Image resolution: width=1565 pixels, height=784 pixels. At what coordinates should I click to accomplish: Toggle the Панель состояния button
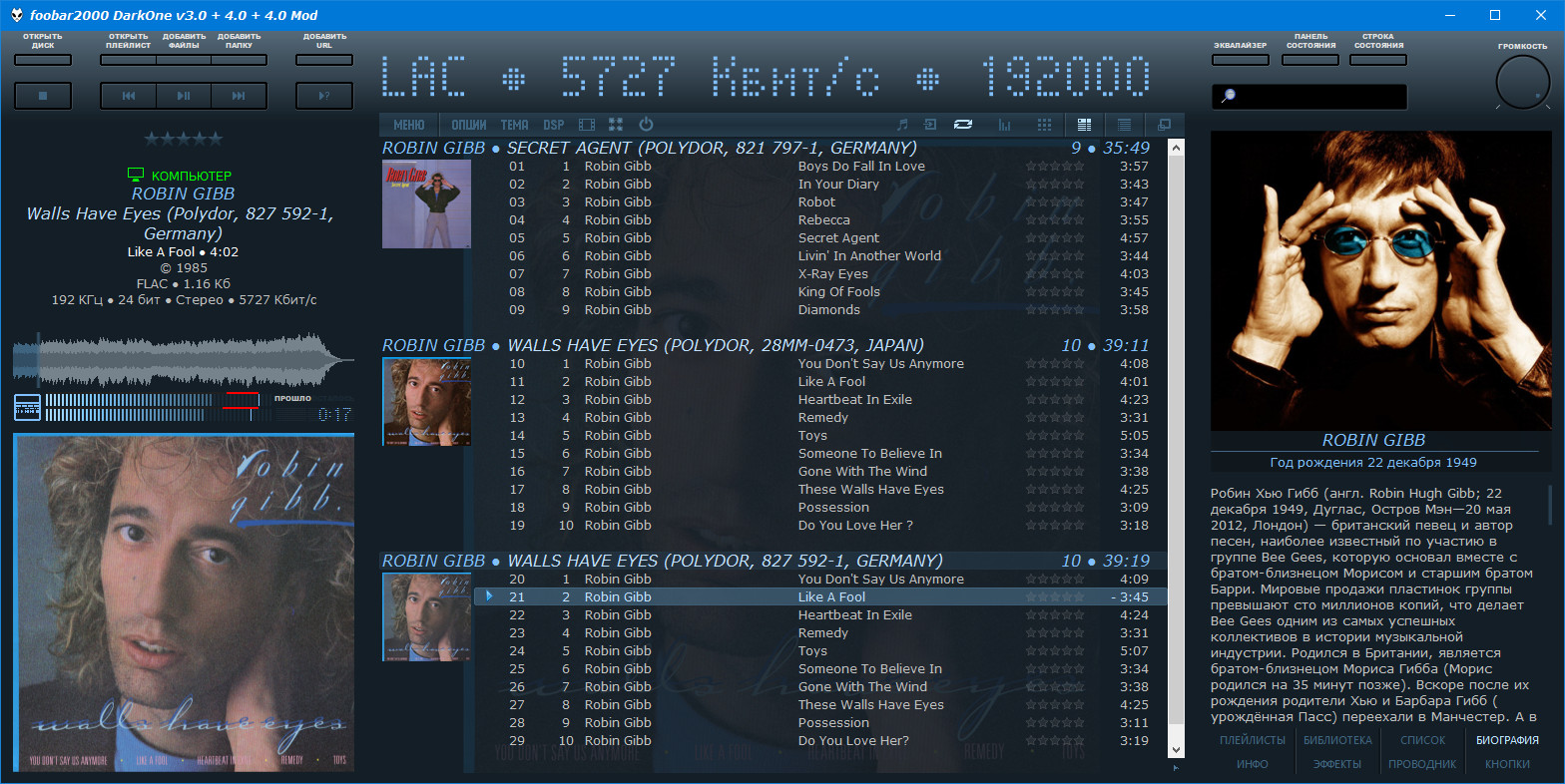1310,60
